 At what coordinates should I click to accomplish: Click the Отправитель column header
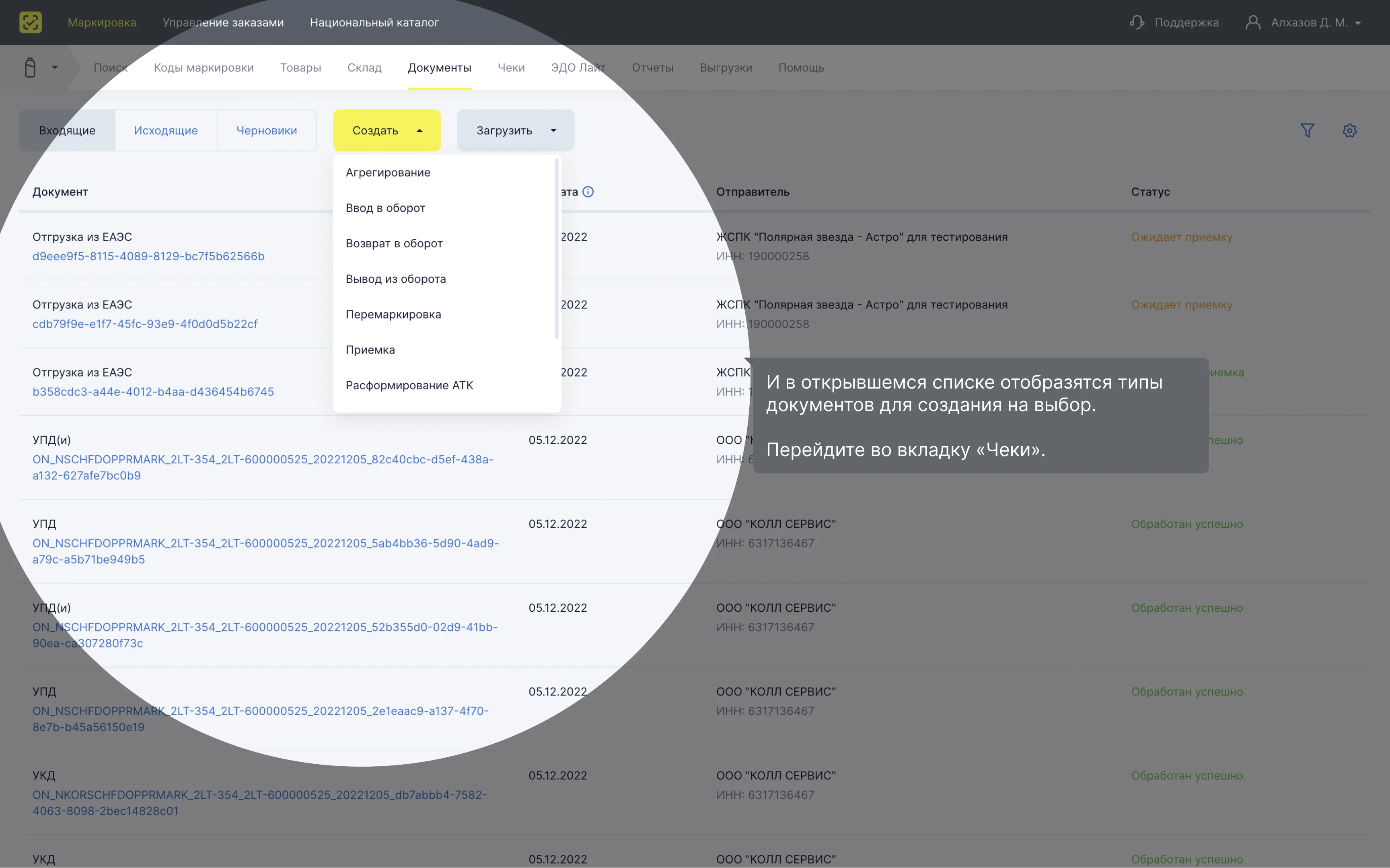(x=753, y=192)
